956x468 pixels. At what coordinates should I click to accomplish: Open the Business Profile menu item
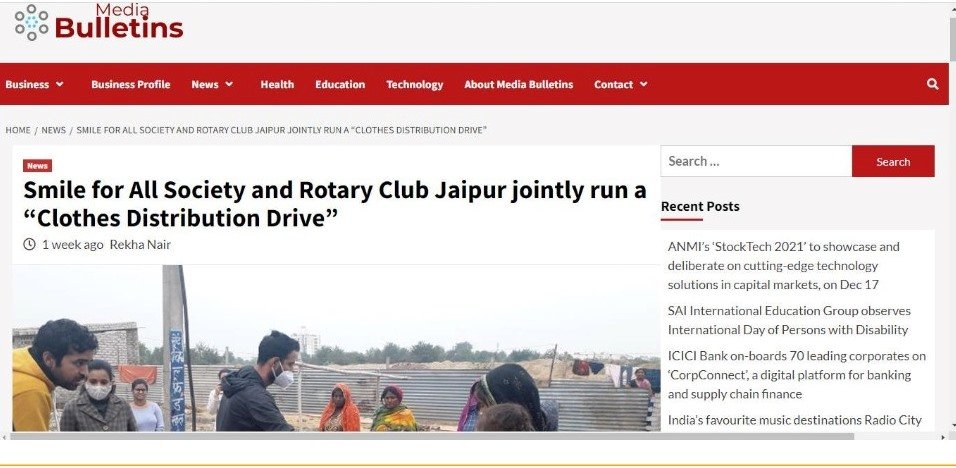tap(130, 85)
